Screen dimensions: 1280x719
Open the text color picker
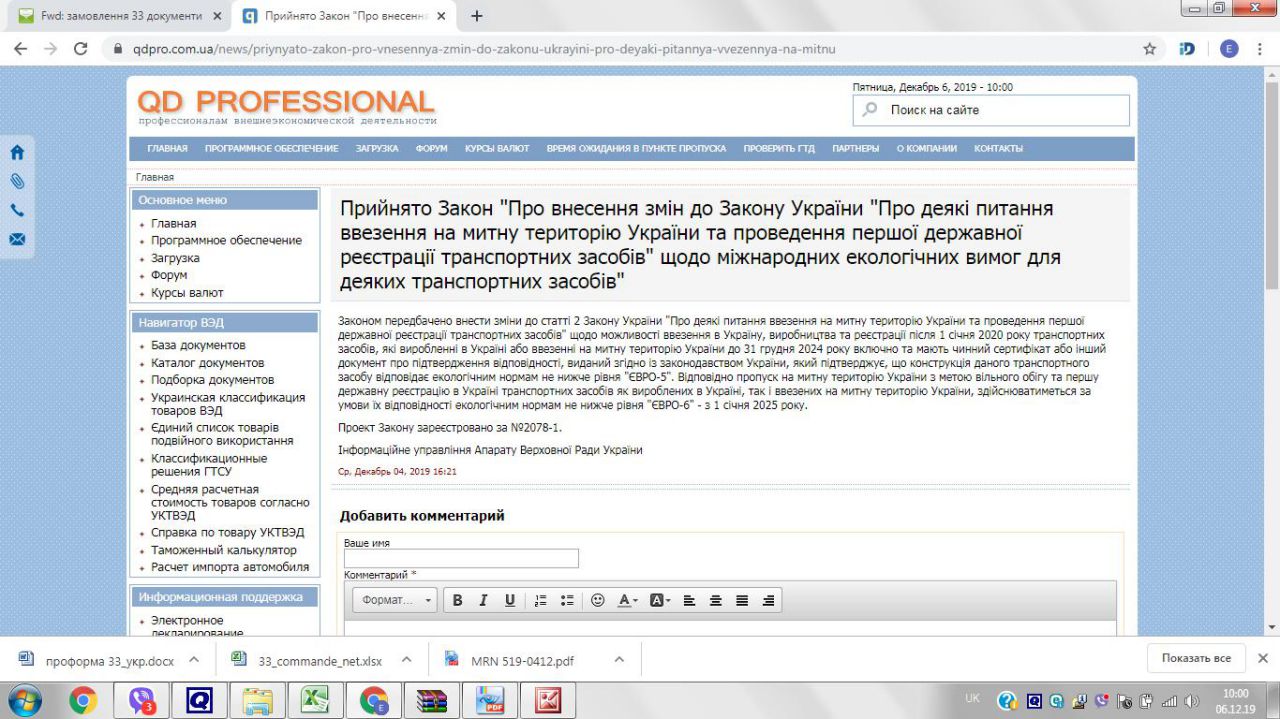(627, 600)
